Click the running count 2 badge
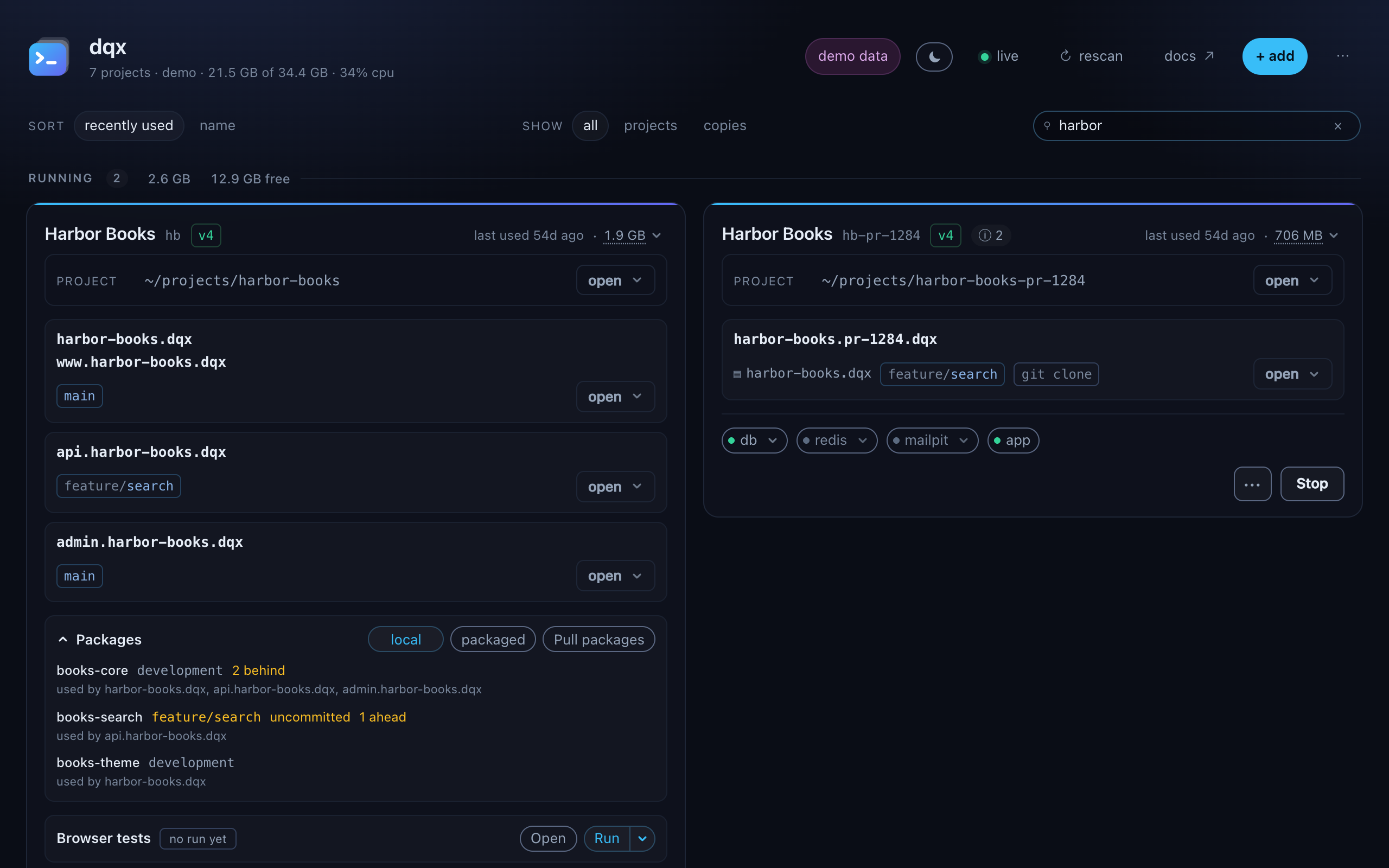Image resolution: width=1389 pixels, height=868 pixels. point(117,178)
